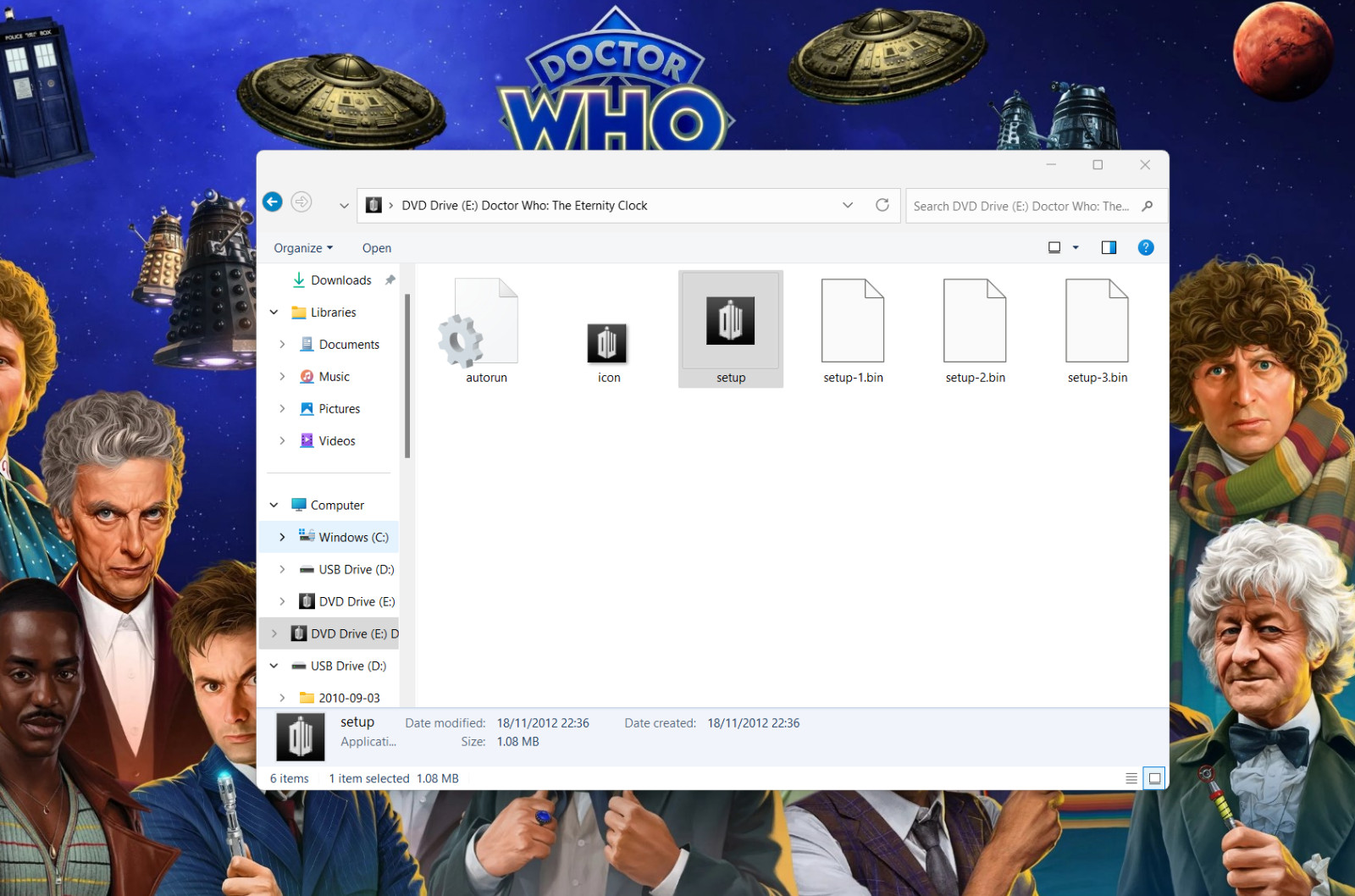This screenshot has width=1355, height=896.
Task: Select the setup-2.bin file
Action: (975, 330)
